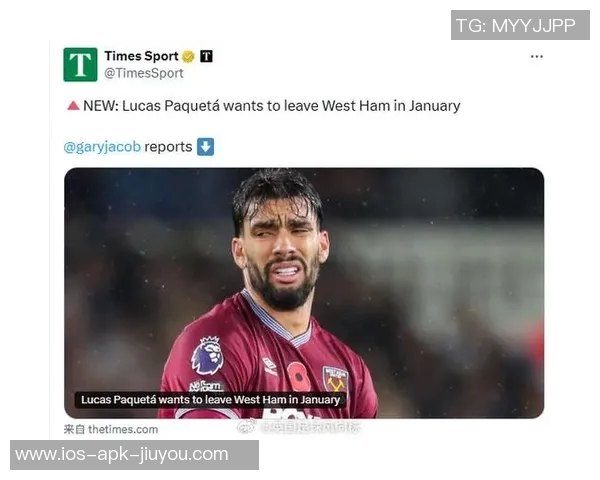Click the card caption about leaving West Ham
600x480 pixels.
[210, 400]
